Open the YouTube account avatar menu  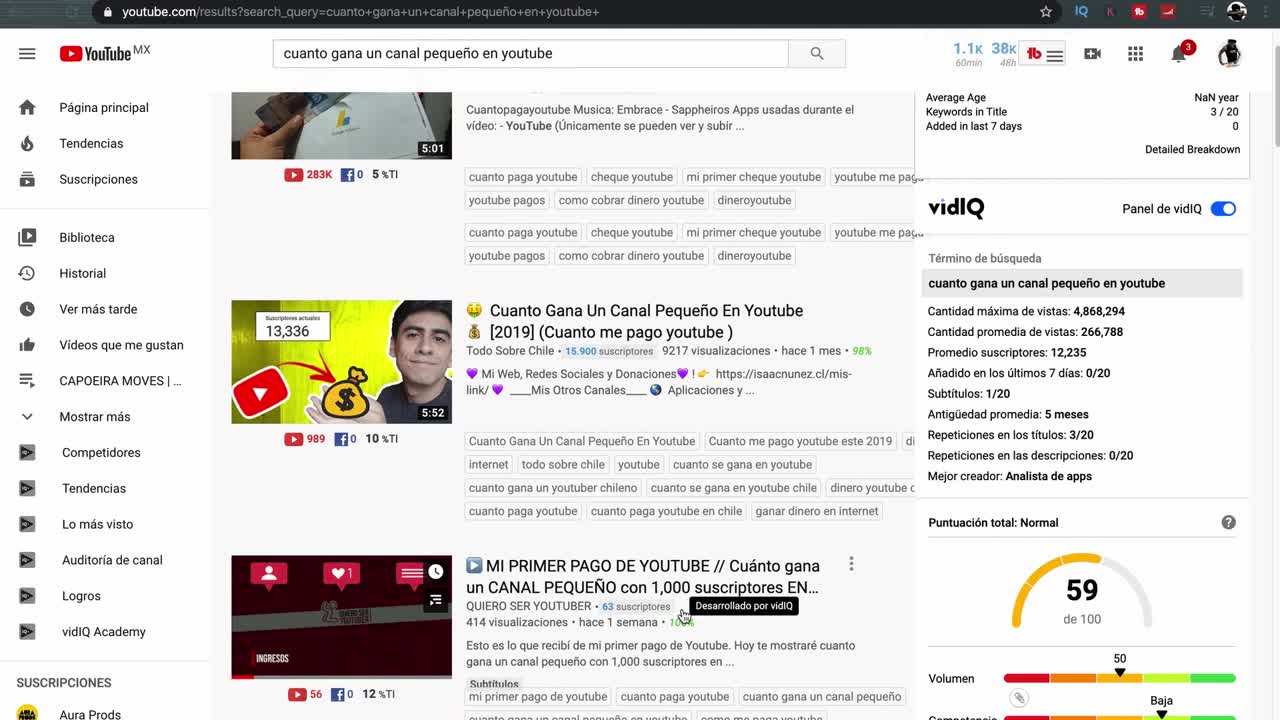click(x=1230, y=54)
